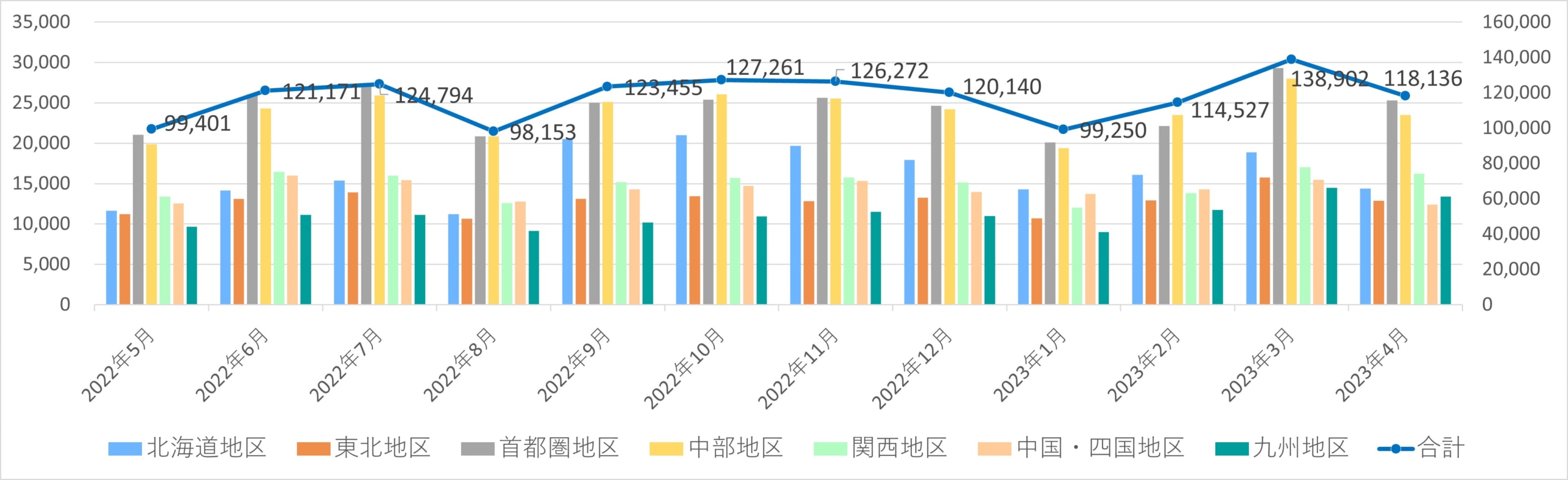
Task: Select the 合計 line marker at 2022年5月
Action: [x=151, y=129]
